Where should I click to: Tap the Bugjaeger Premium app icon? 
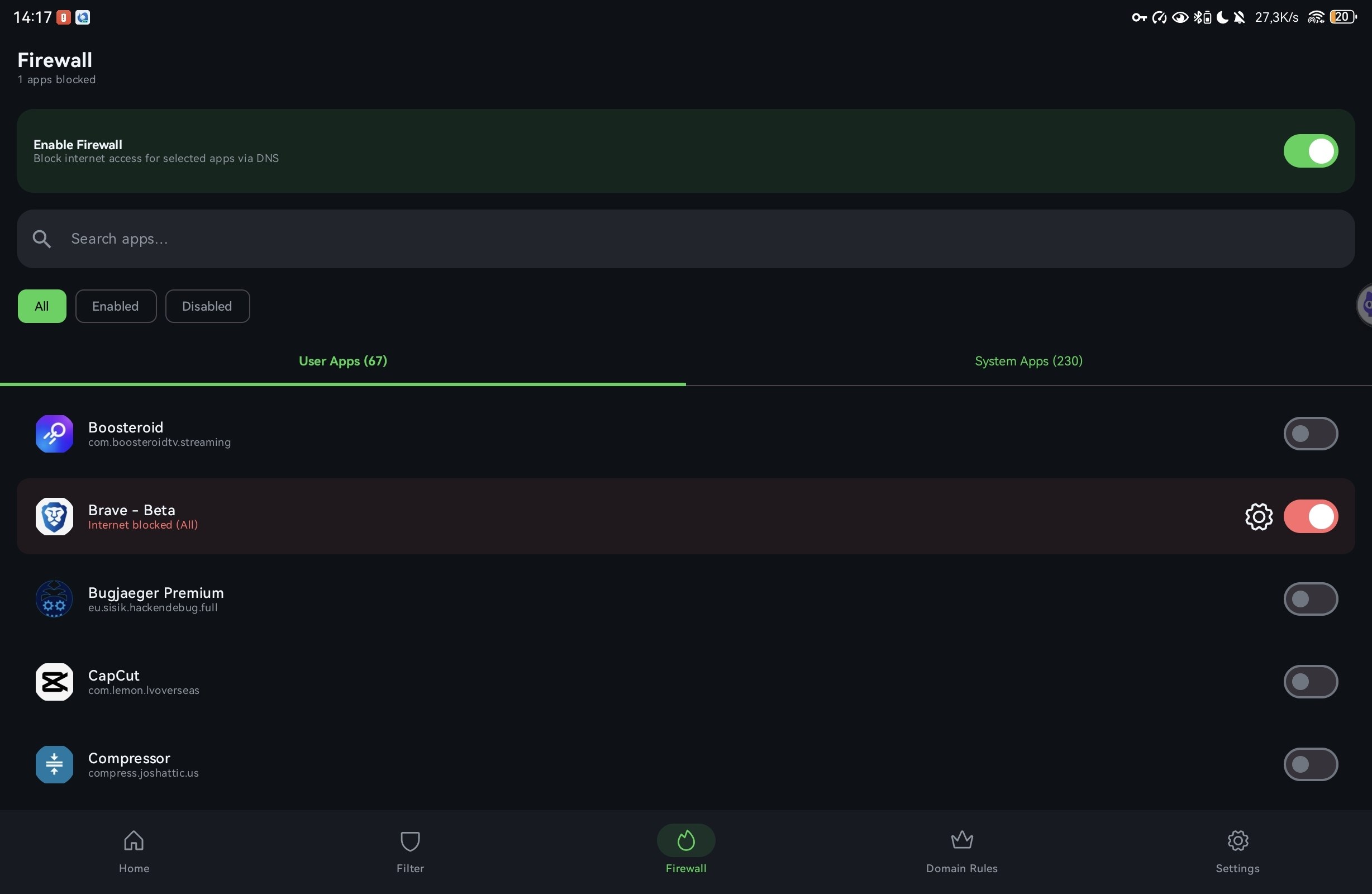pos(54,598)
